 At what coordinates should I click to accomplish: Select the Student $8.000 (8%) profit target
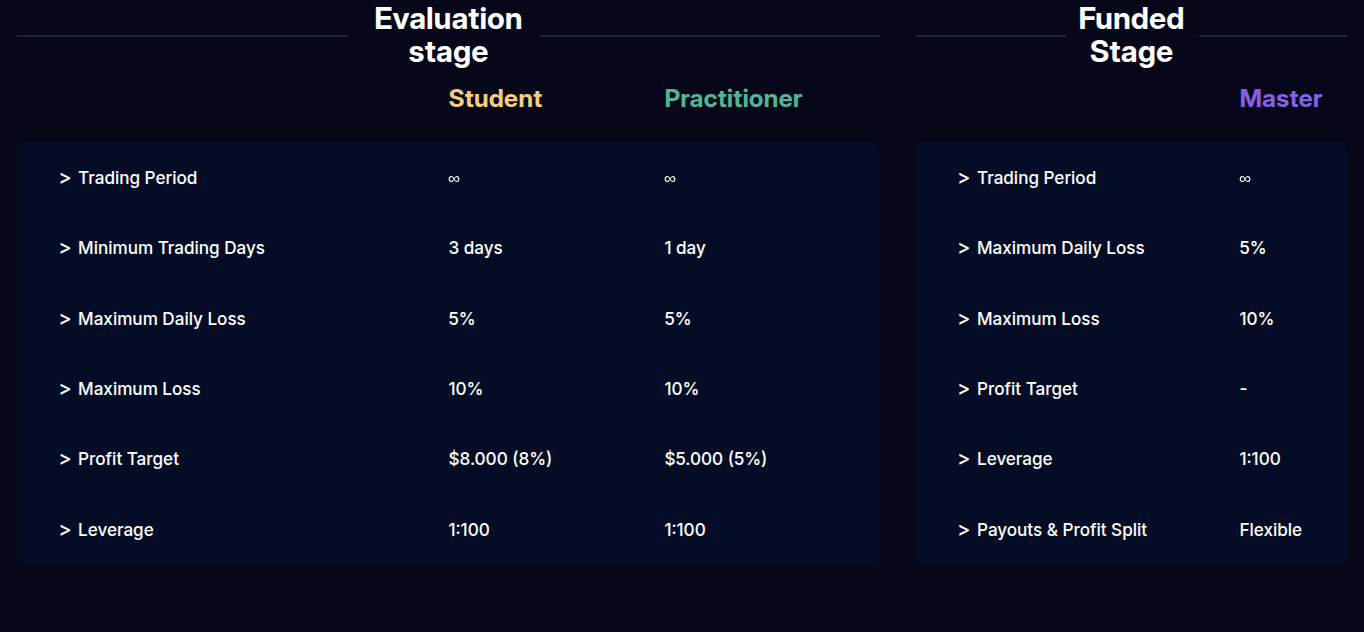(500, 459)
